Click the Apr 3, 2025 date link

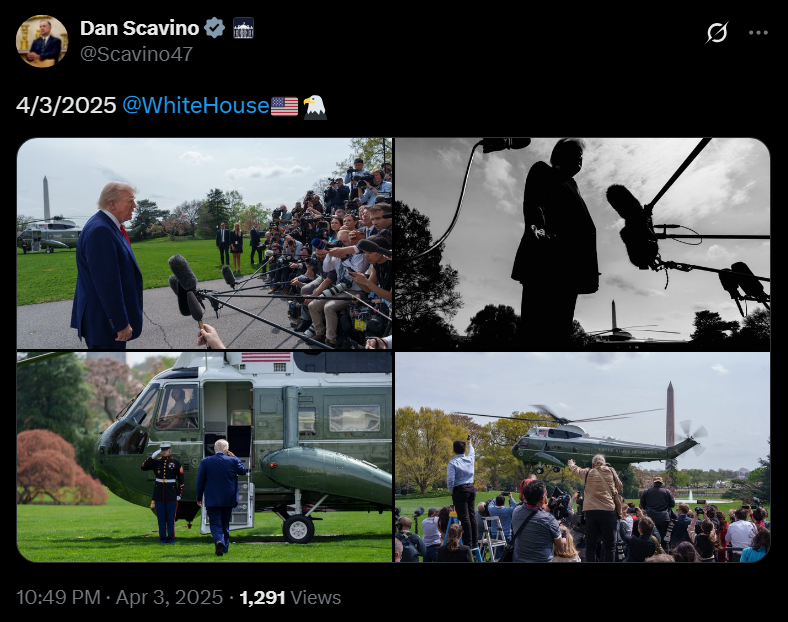point(169,597)
